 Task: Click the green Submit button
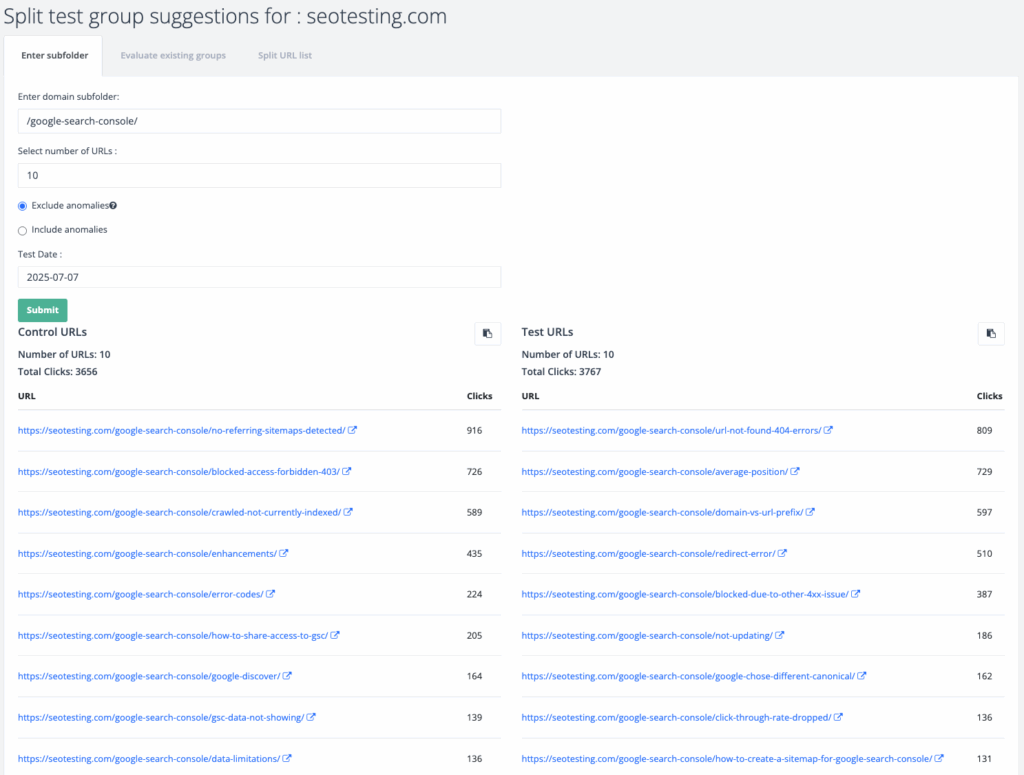tap(42, 310)
